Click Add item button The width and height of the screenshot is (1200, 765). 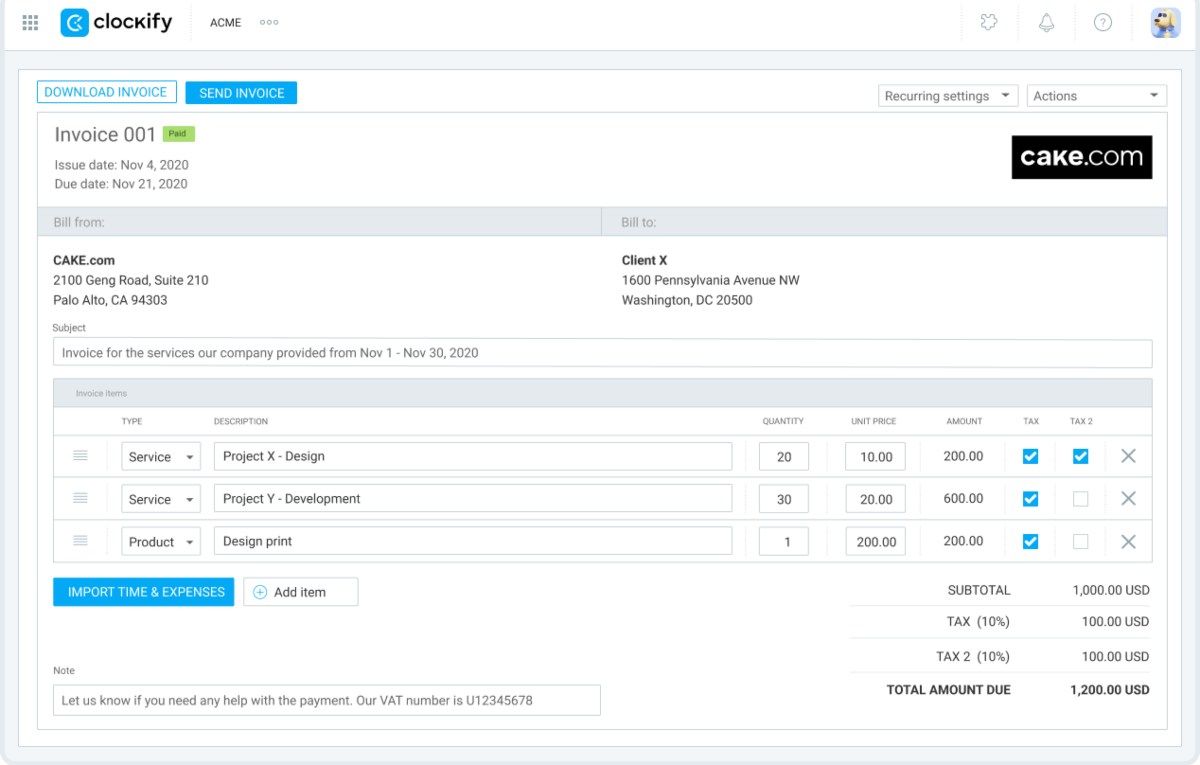coord(300,592)
